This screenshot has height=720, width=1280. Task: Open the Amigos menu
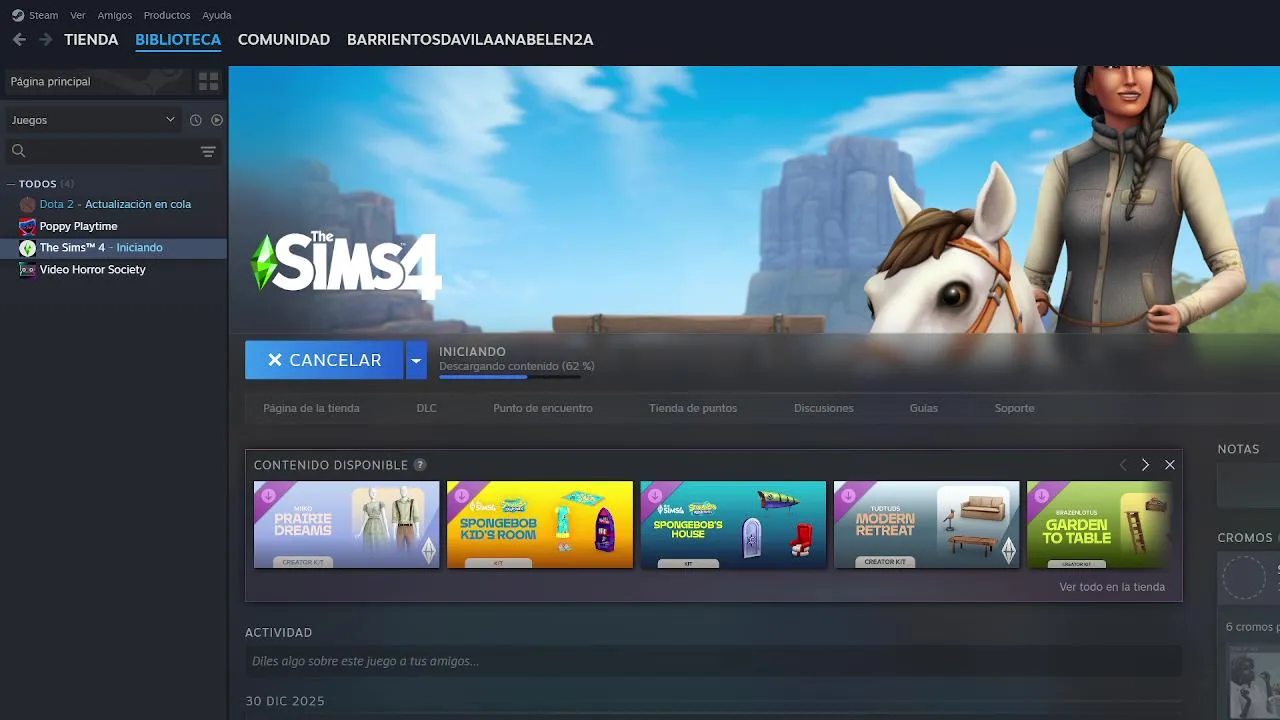115,15
